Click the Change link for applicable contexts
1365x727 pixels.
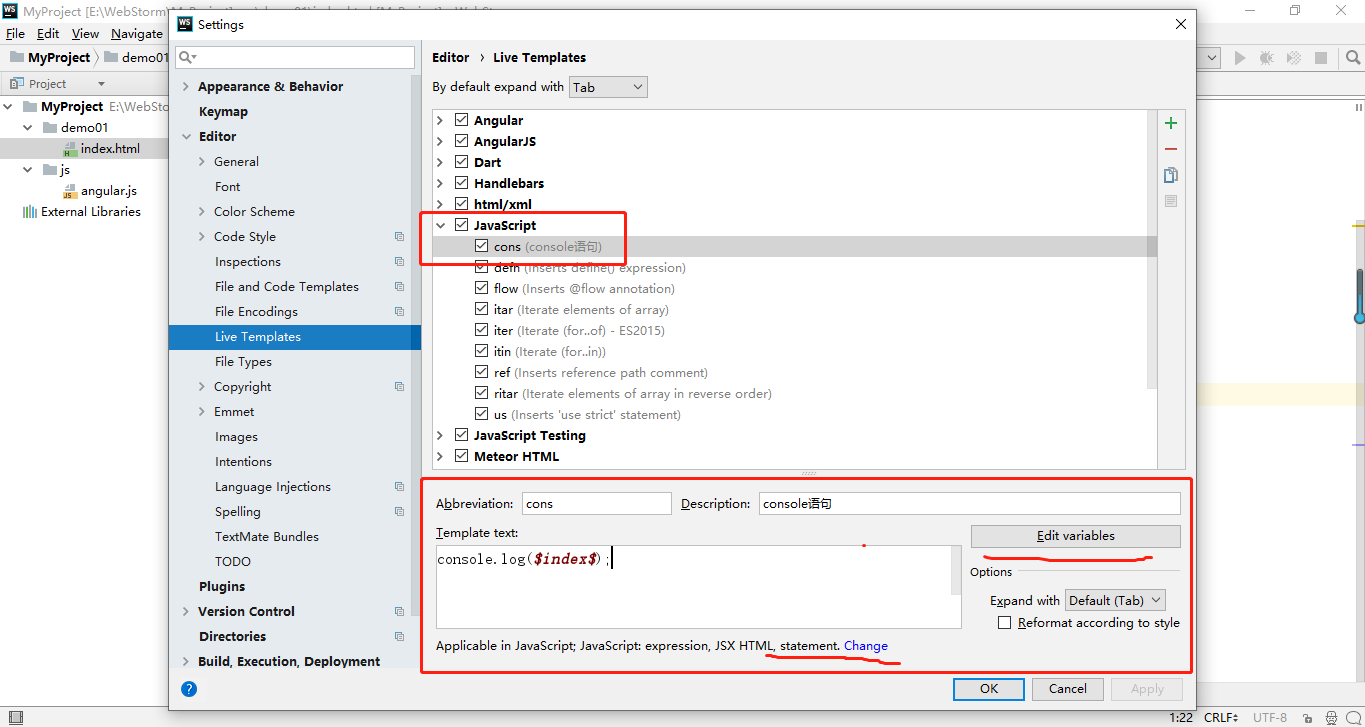866,646
